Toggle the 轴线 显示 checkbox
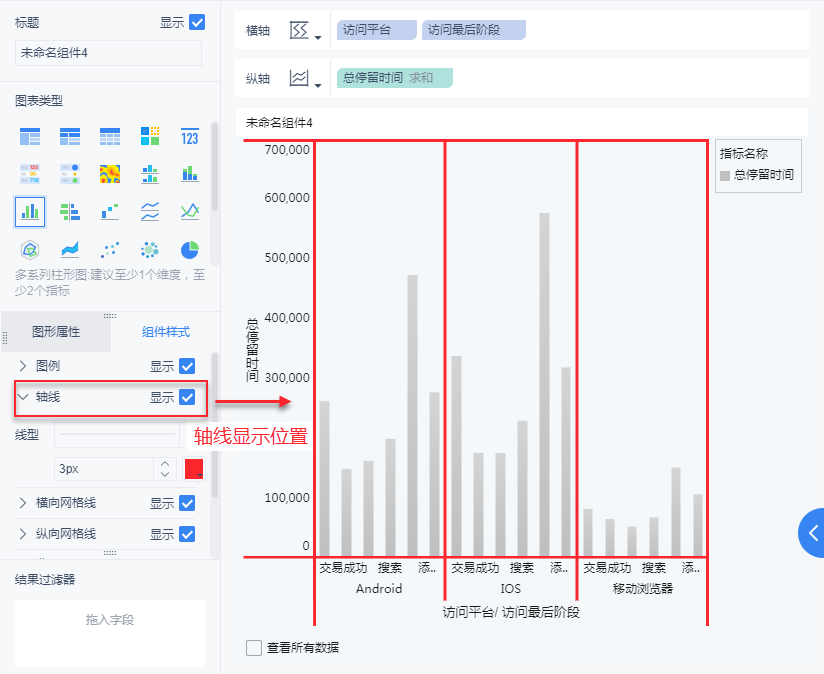This screenshot has height=674, width=824. (x=187, y=397)
